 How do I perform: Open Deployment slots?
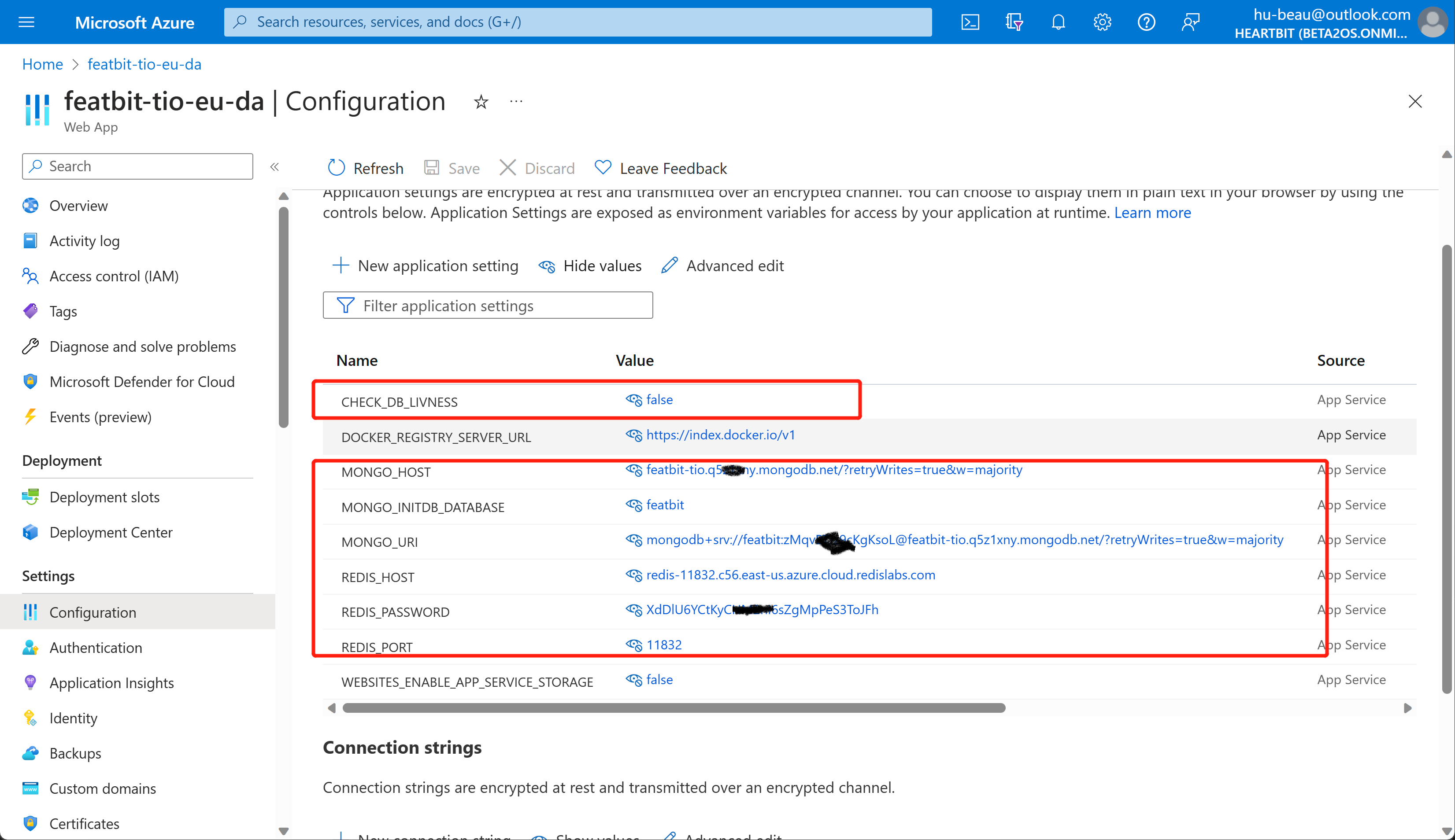click(x=104, y=497)
